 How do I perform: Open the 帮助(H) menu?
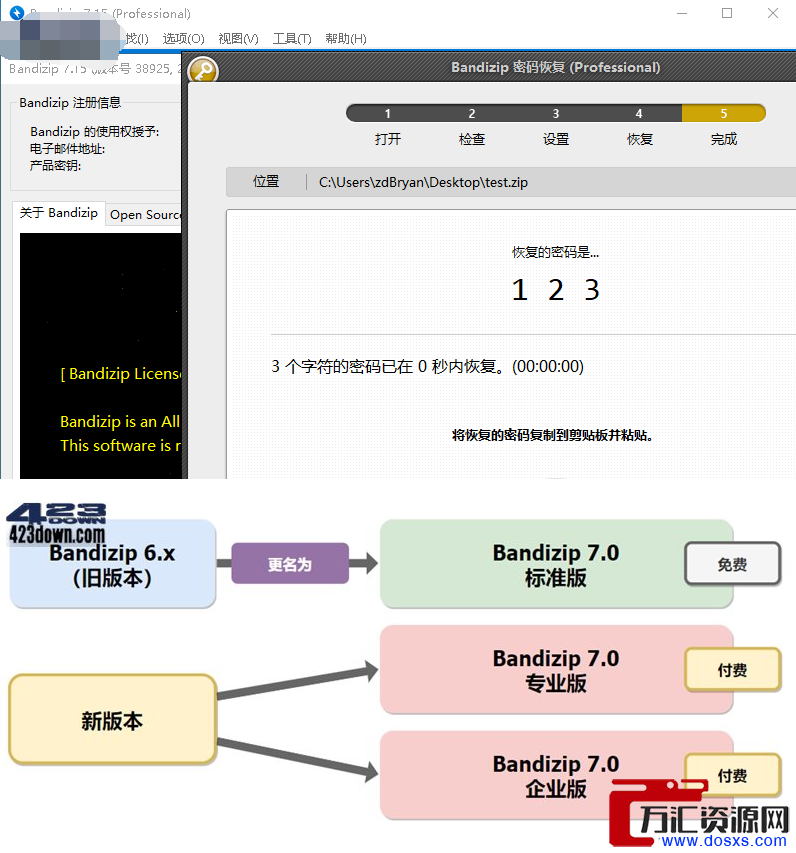(x=346, y=39)
